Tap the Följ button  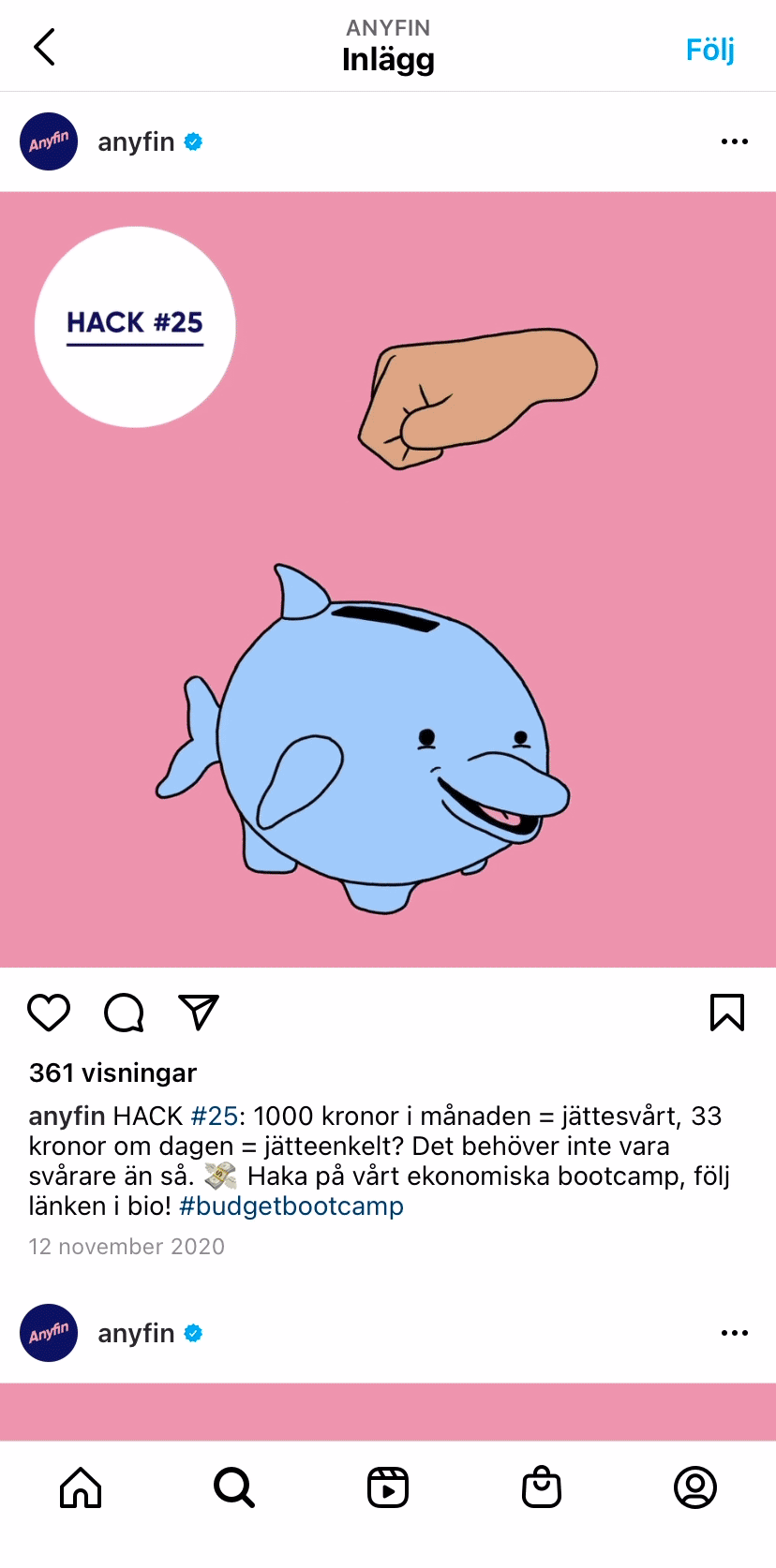coord(710,49)
